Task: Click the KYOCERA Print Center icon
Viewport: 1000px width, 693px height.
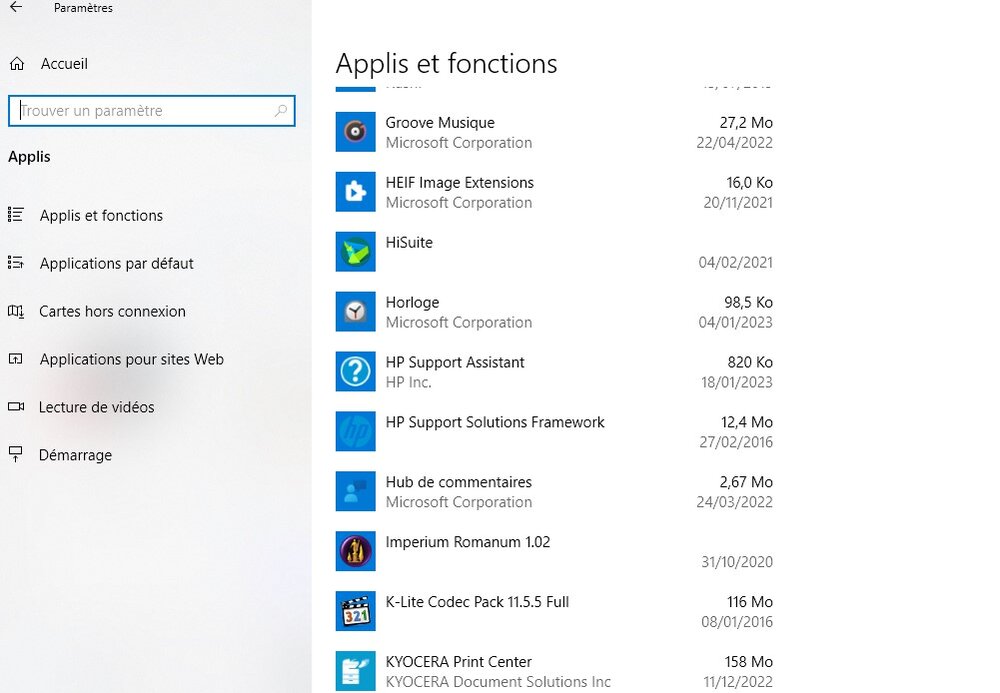Action: 355,671
